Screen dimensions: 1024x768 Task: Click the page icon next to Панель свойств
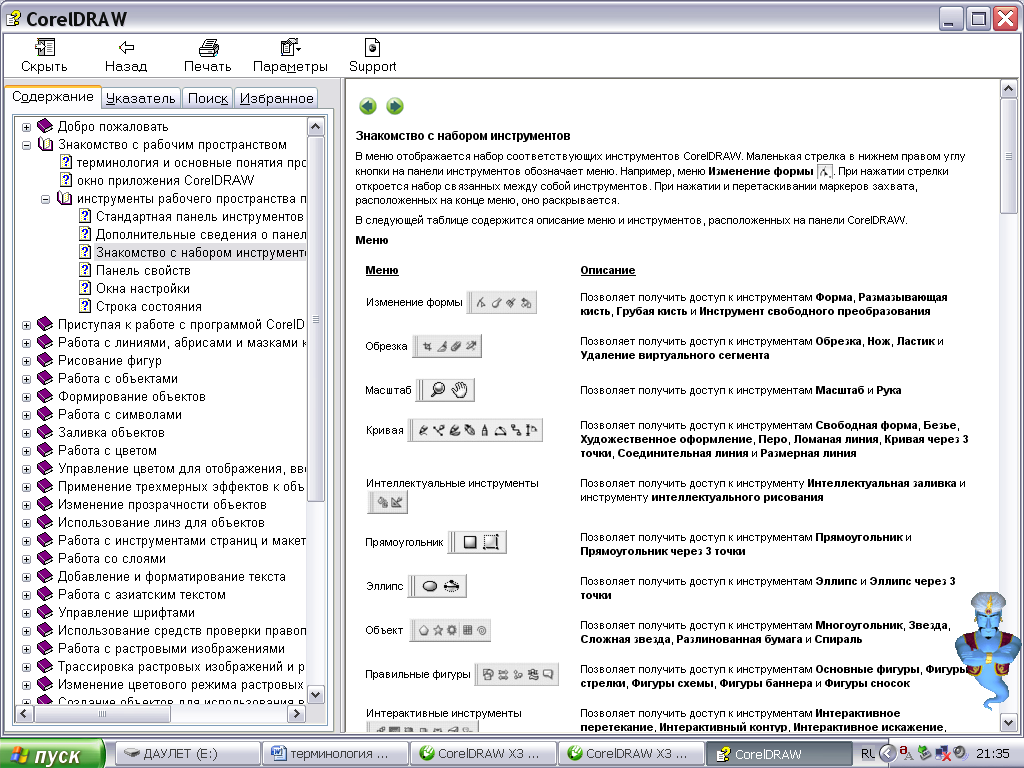pos(85,270)
